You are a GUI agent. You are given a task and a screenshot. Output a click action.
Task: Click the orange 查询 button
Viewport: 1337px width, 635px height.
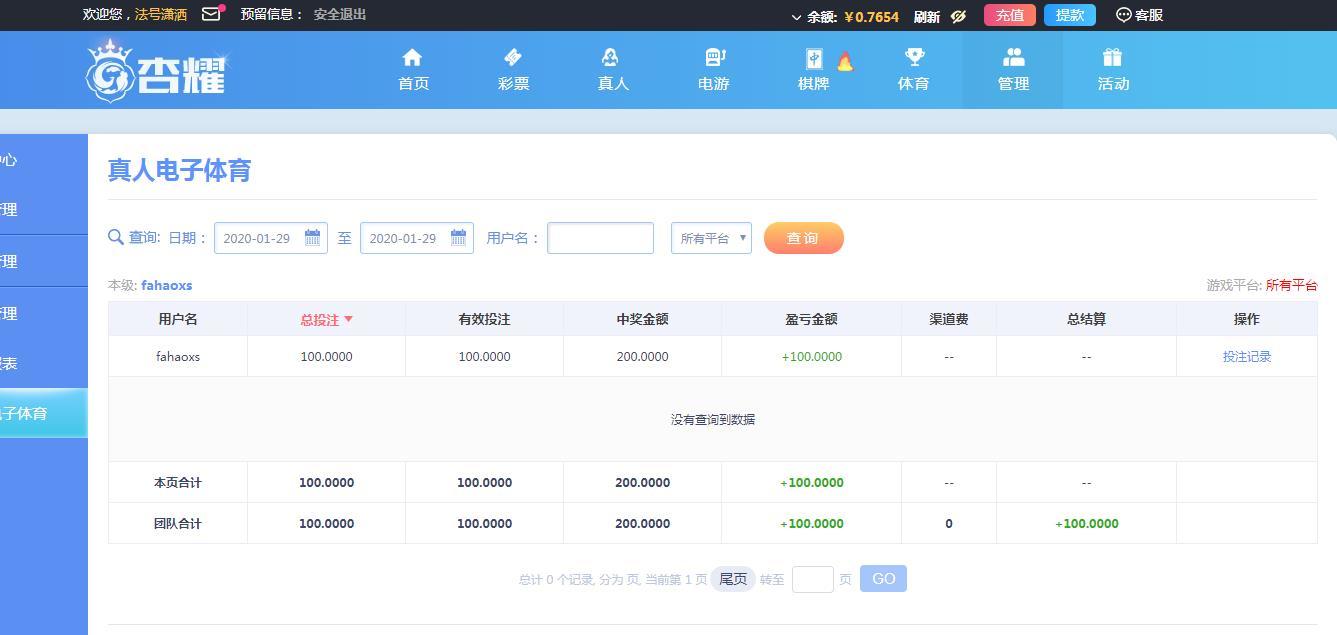tap(804, 238)
